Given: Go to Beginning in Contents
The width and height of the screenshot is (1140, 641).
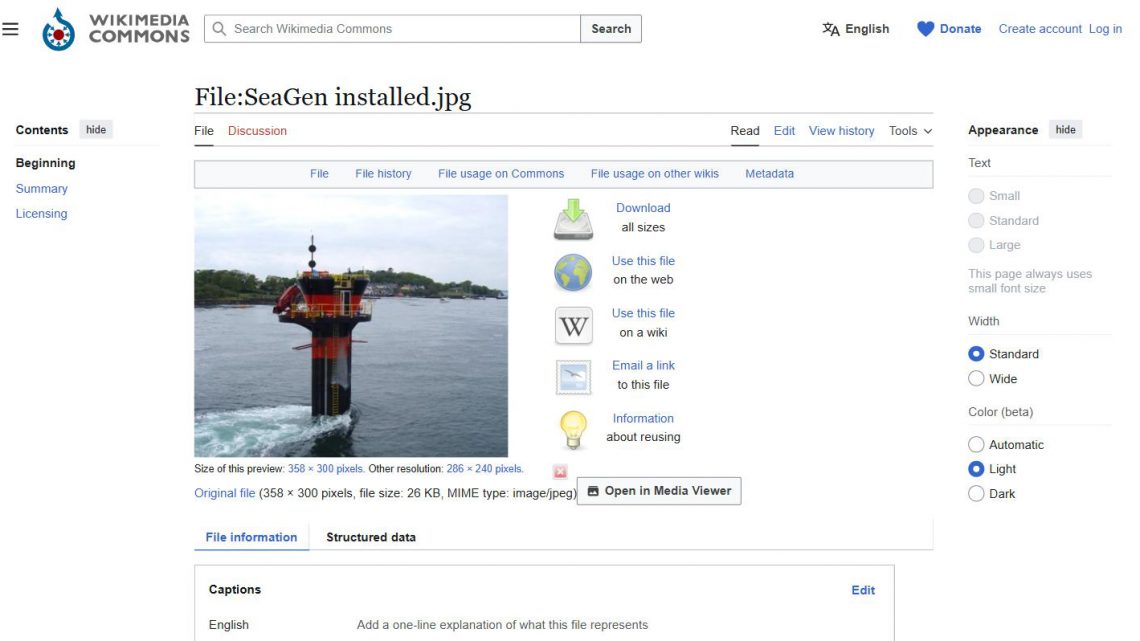Looking at the screenshot, I should click(45, 163).
